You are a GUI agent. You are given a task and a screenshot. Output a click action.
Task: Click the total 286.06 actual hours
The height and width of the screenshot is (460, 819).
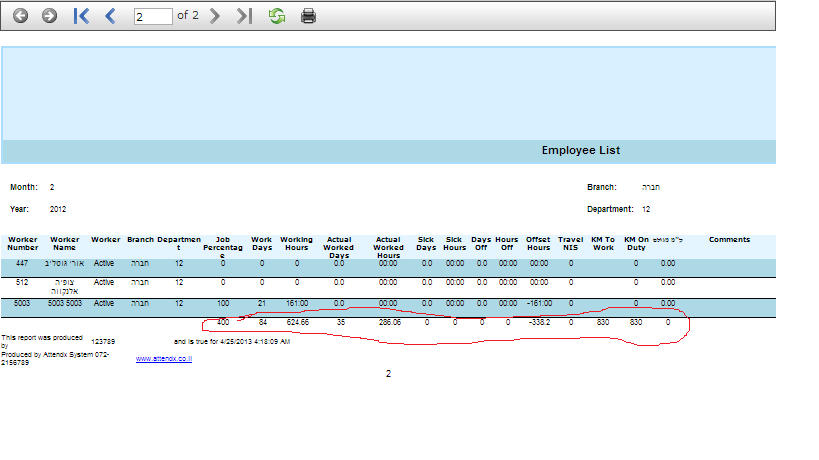click(x=390, y=323)
